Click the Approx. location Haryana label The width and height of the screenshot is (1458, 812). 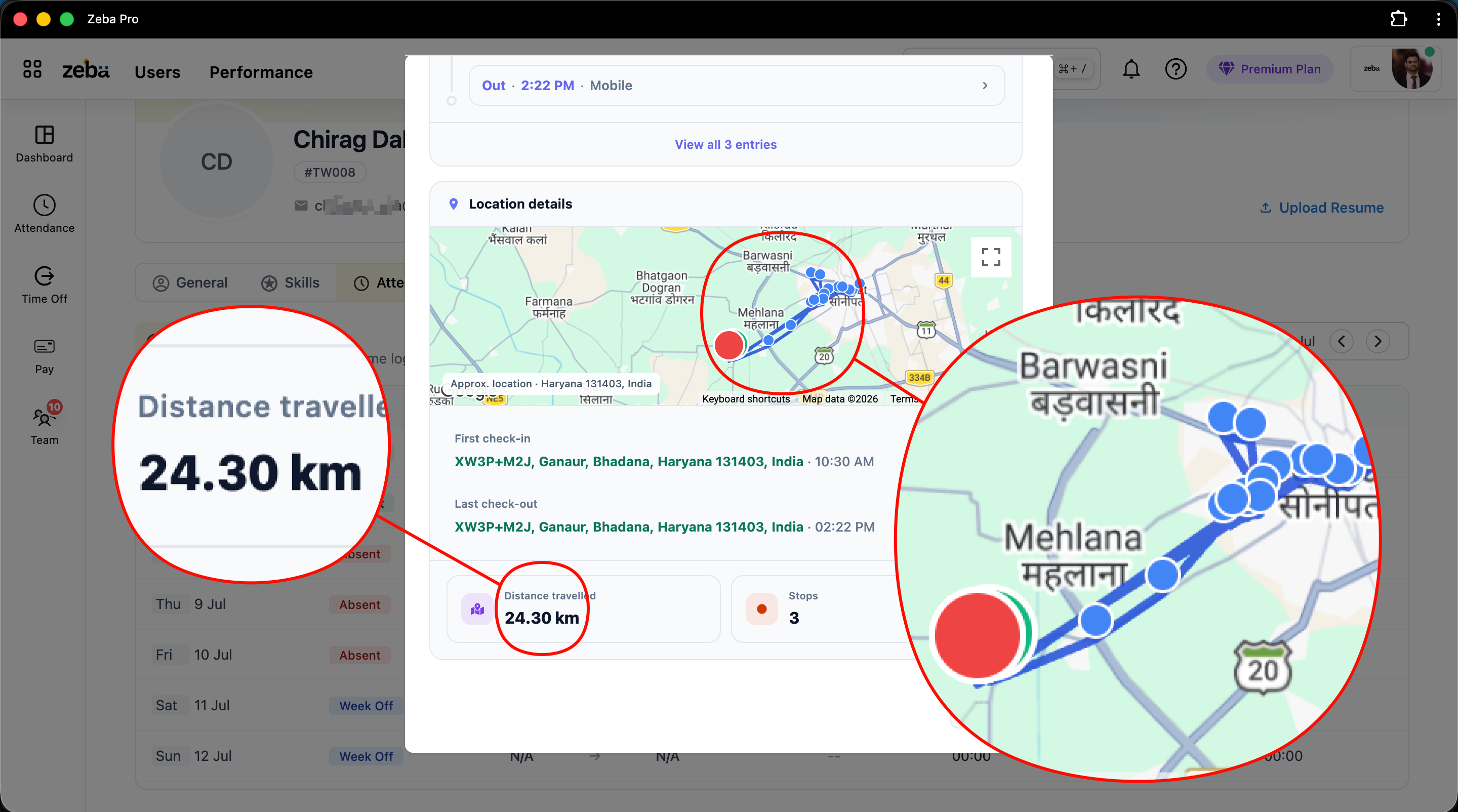click(x=551, y=384)
